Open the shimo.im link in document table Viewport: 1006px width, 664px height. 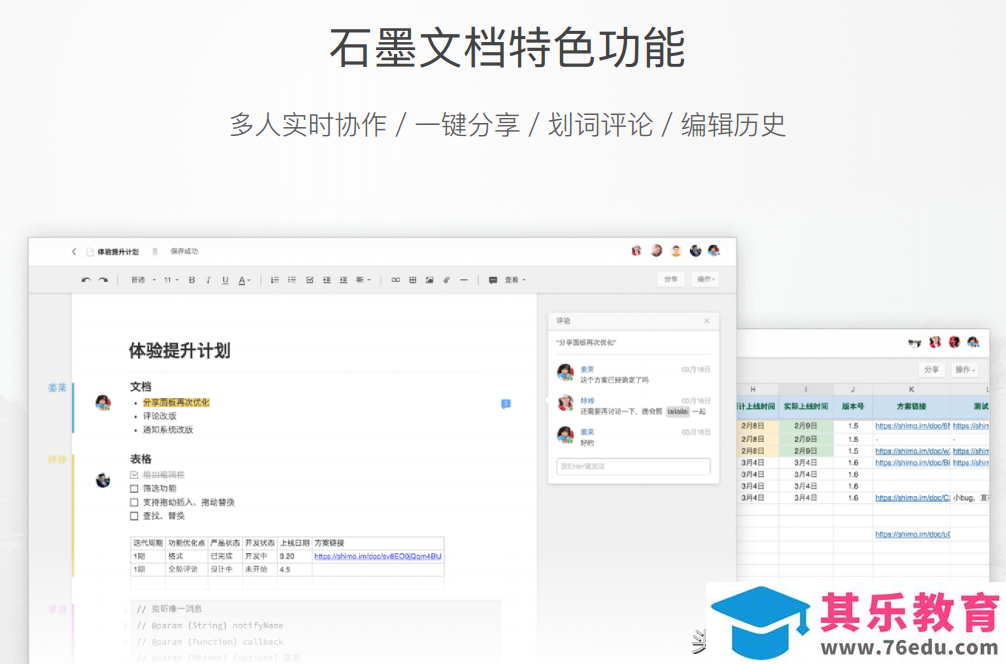(378, 556)
